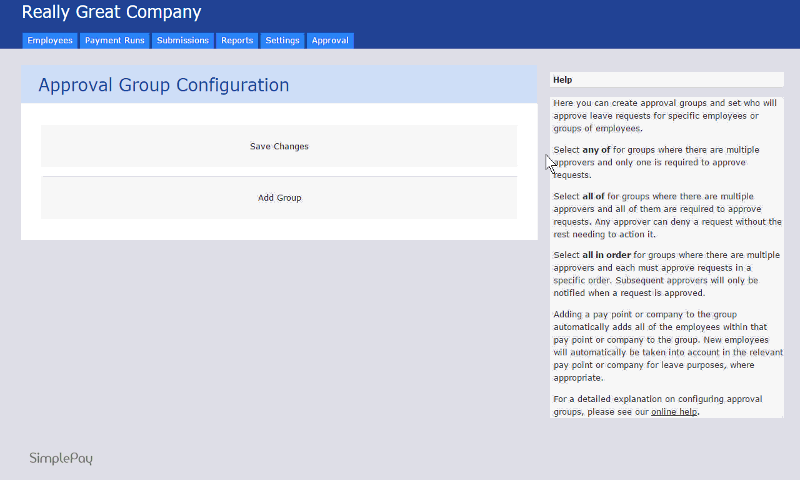Open the Employees tab

[49, 41]
